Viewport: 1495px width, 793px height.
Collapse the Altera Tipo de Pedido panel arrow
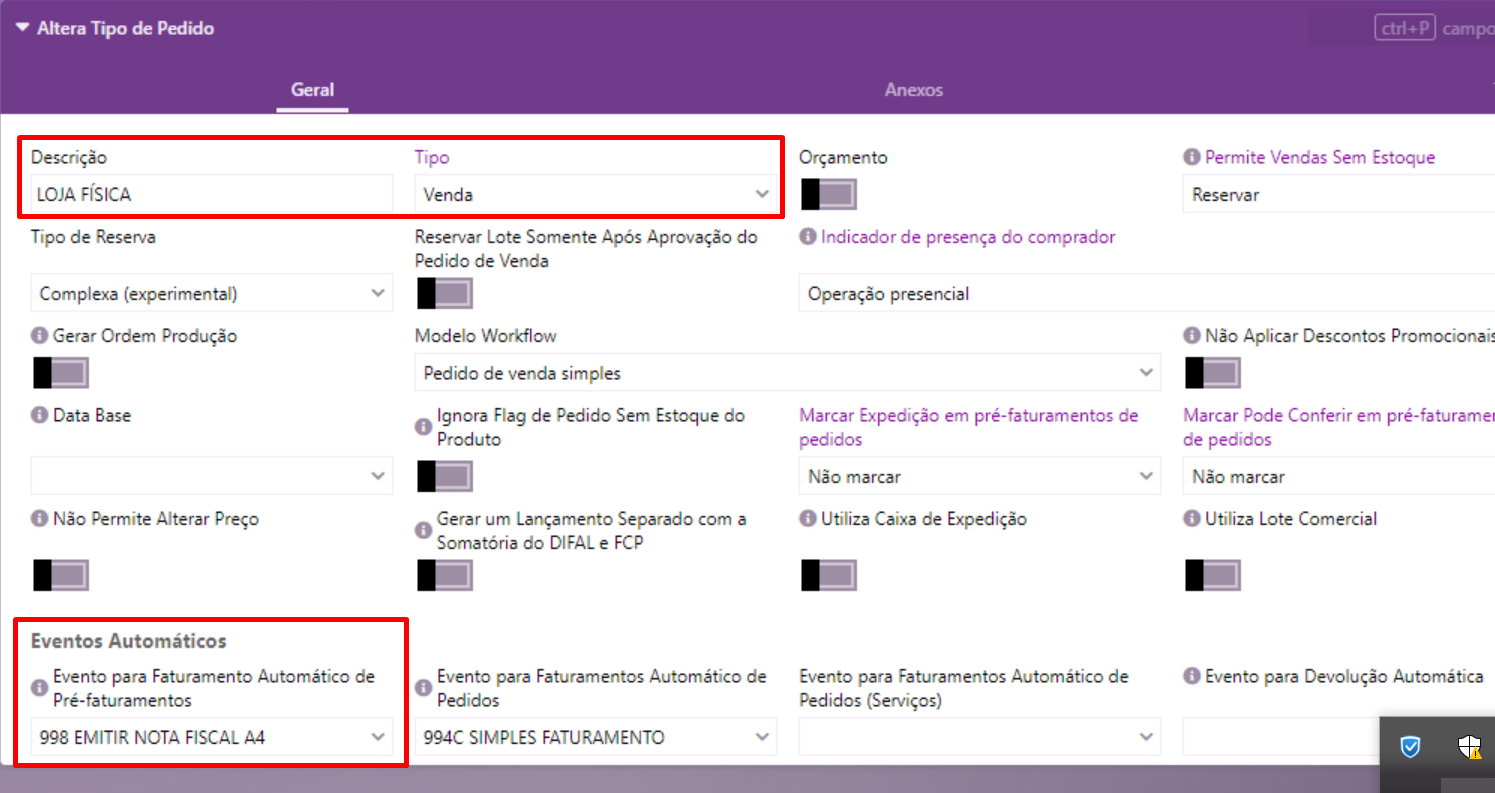(x=22, y=28)
